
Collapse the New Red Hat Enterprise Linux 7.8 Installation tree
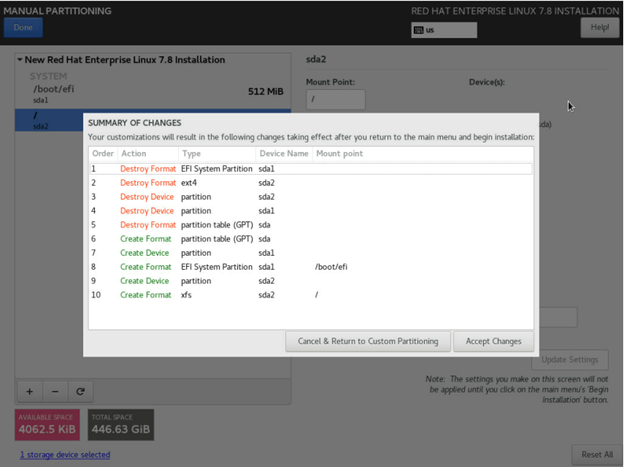[20, 60]
